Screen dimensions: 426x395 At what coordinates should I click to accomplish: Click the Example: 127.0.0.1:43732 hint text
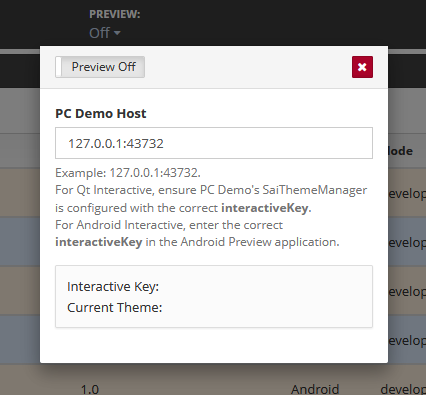(x=128, y=173)
